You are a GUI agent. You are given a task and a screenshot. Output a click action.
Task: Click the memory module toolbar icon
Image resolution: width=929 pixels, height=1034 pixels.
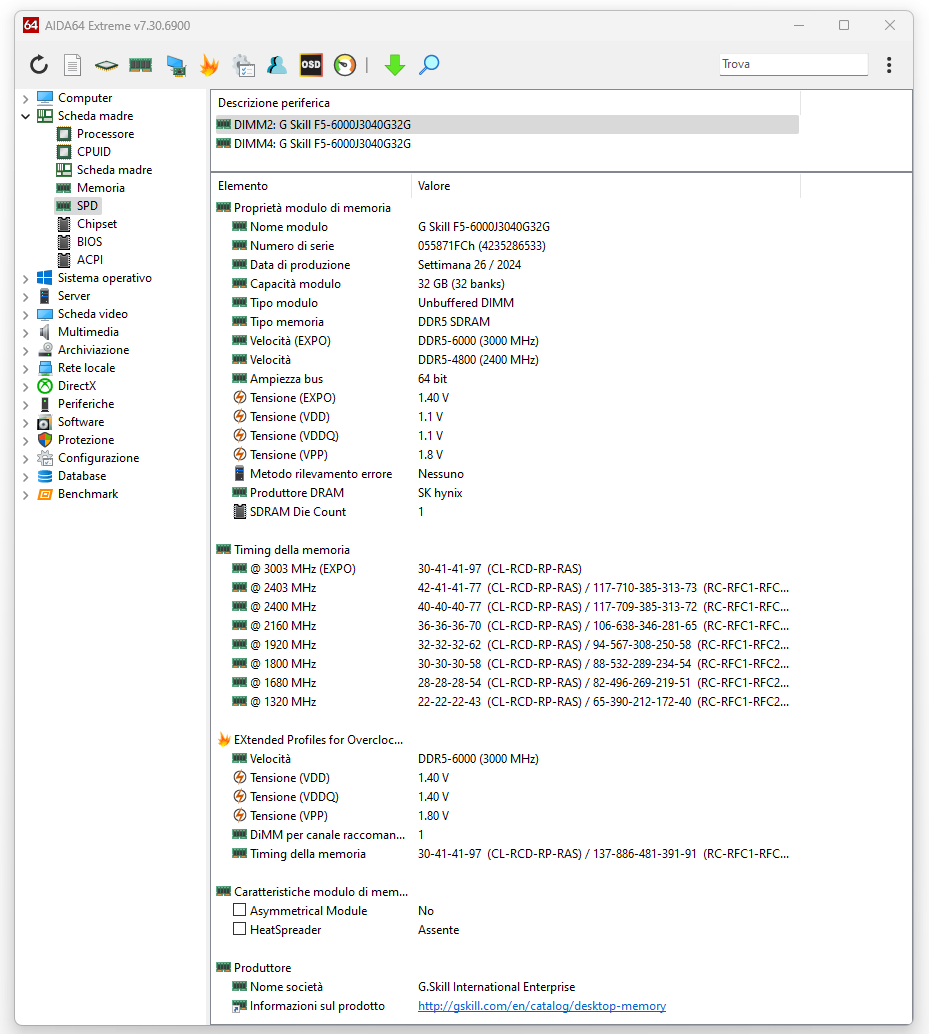point(140,65)
